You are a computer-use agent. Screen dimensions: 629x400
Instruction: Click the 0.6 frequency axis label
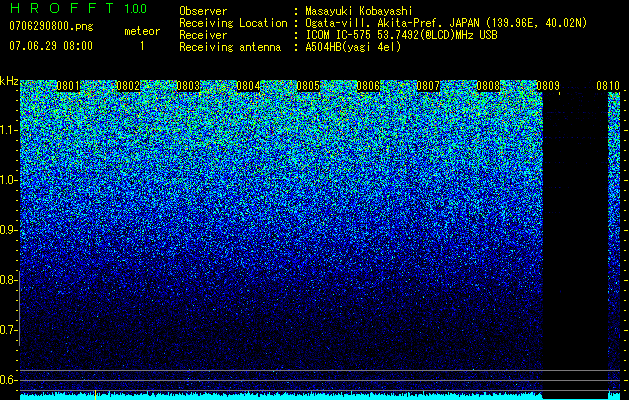[x=8, y=380]
